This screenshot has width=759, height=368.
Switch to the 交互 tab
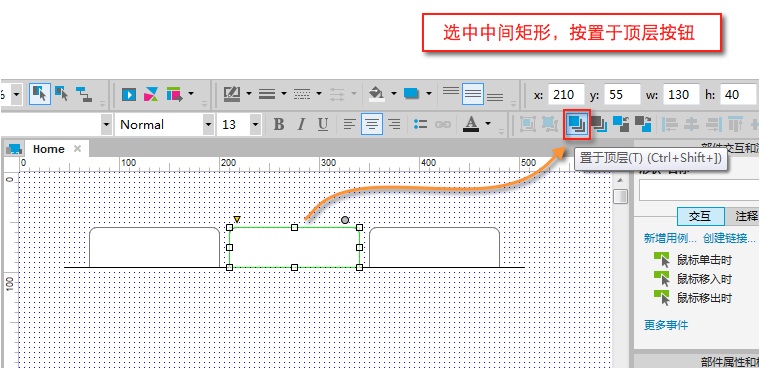700,216
